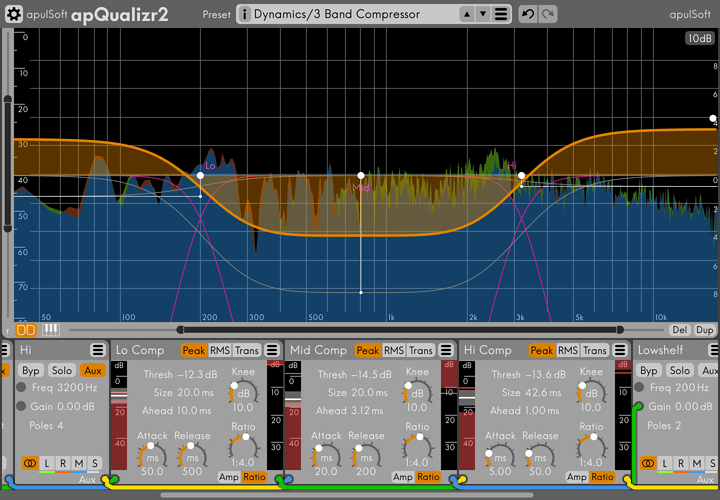Select Trans mode in Lo Comp
720x500 pixels.
[x=247, y=350]
